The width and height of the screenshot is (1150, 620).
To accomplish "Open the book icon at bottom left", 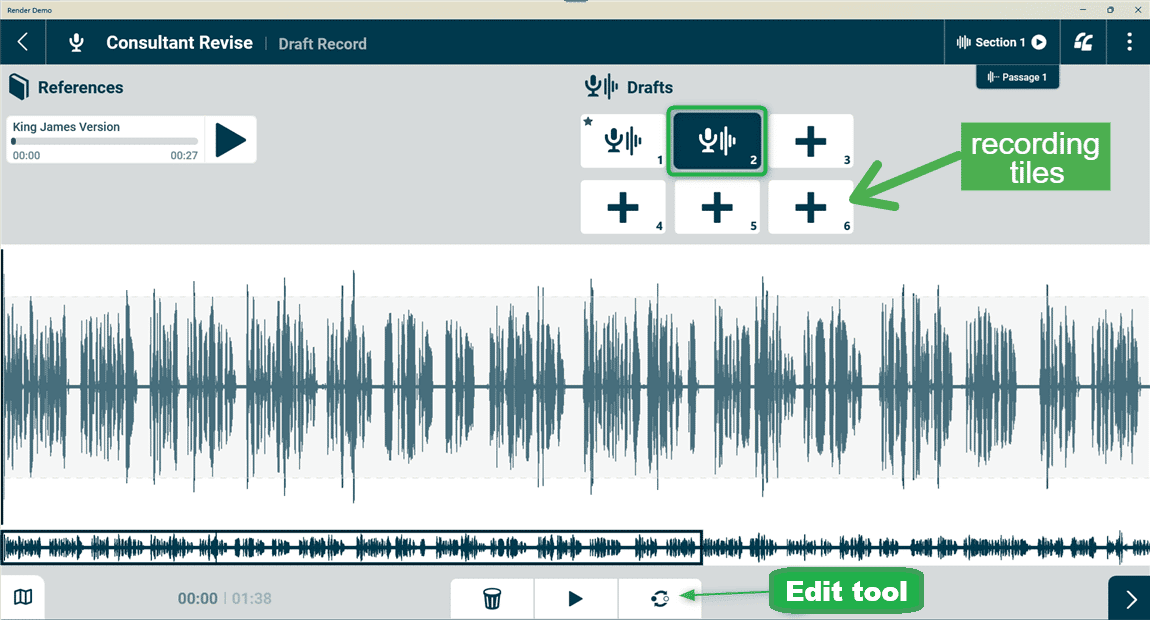I will click(x=23, y=597).
